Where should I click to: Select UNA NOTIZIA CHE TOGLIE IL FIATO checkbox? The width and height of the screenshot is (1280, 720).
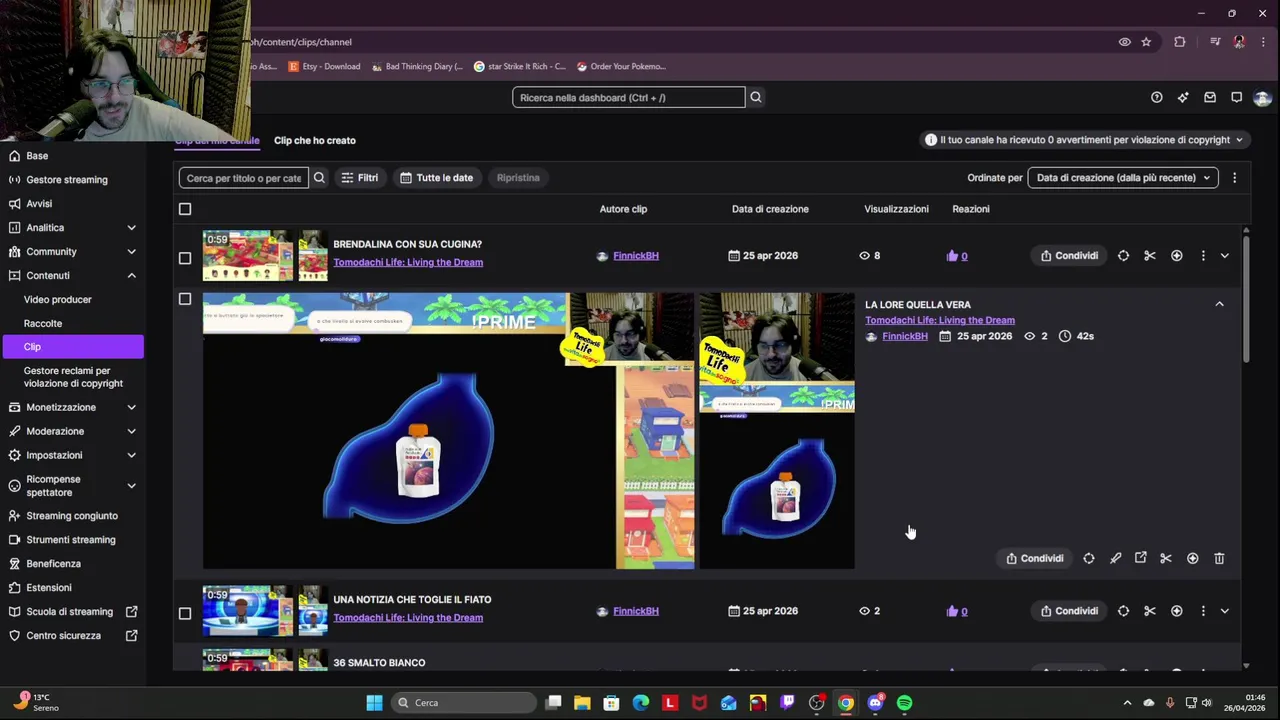point(185,613)
